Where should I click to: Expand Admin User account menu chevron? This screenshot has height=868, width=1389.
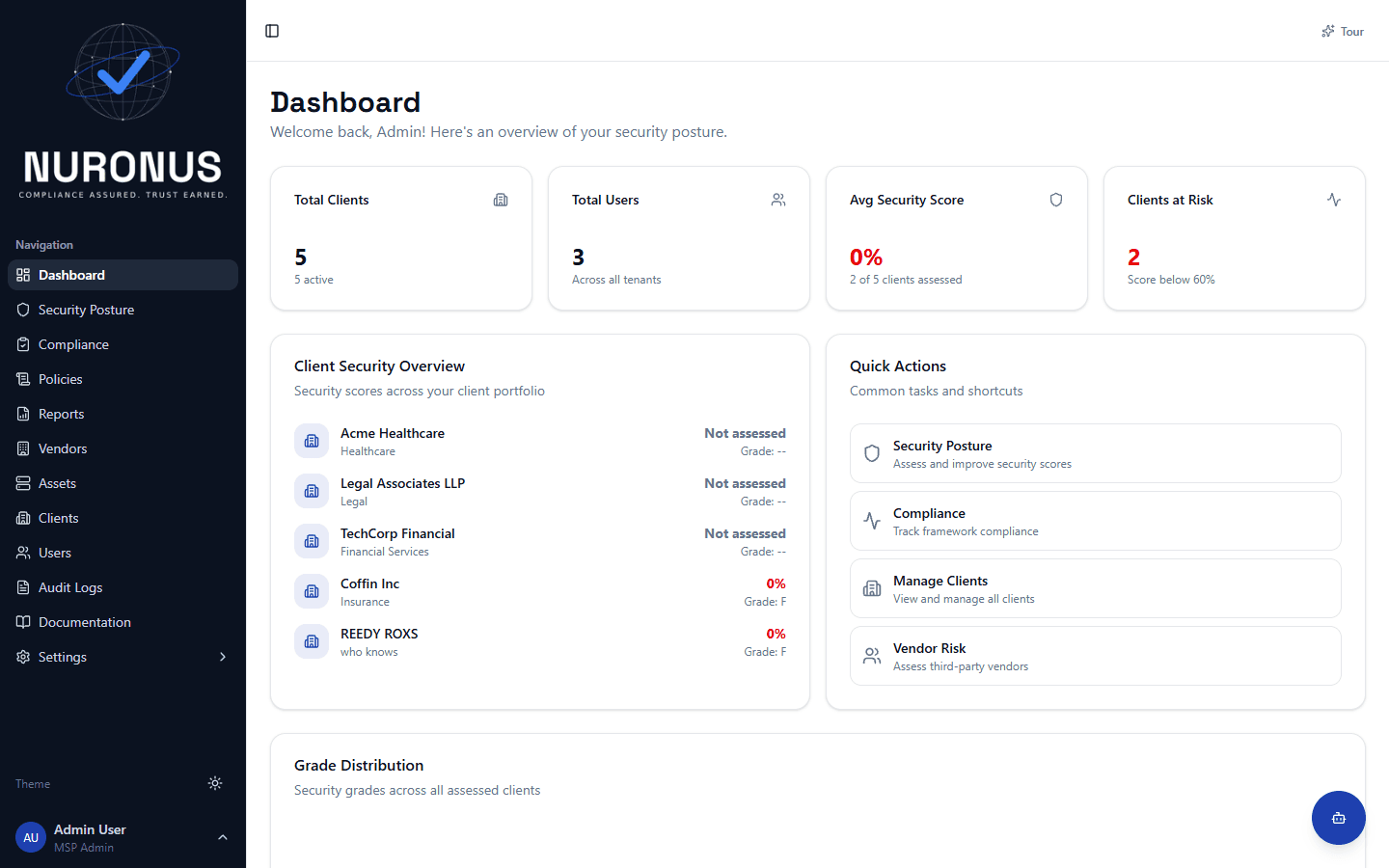(x=223, y=837)
